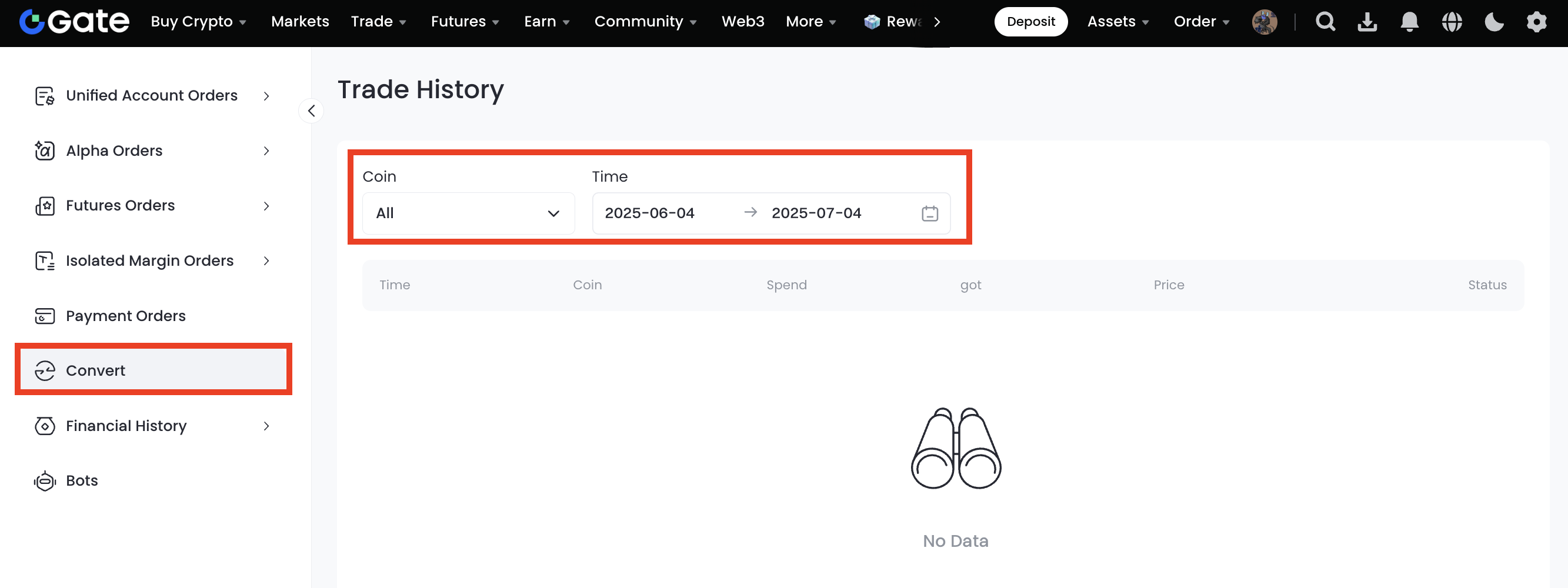Go to the Markets page
Image resolution: width=1568 pixels, height=588 pixels.
click(x=299, y=22)
